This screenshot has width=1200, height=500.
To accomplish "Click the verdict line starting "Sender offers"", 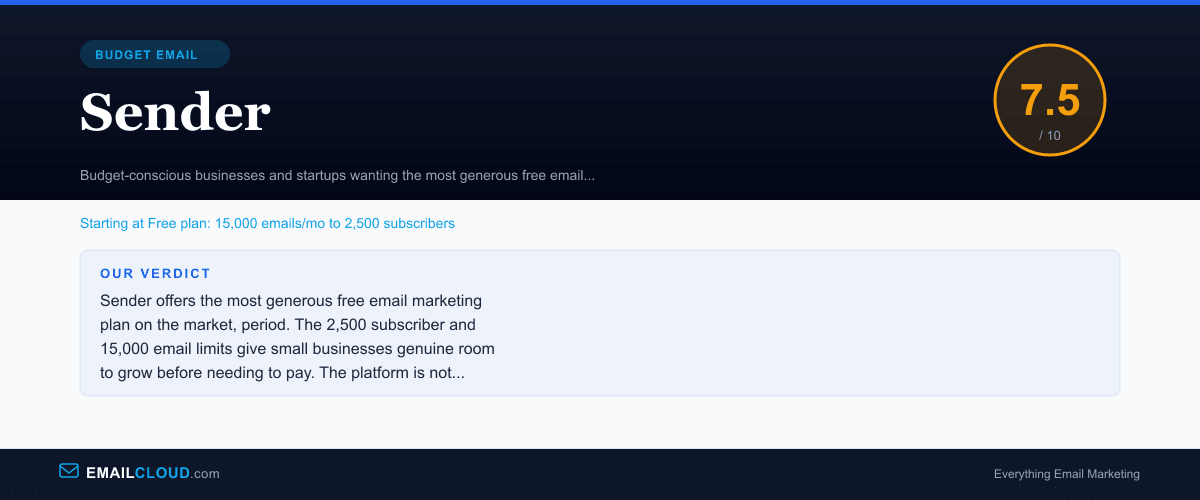I will click(291, 300).
